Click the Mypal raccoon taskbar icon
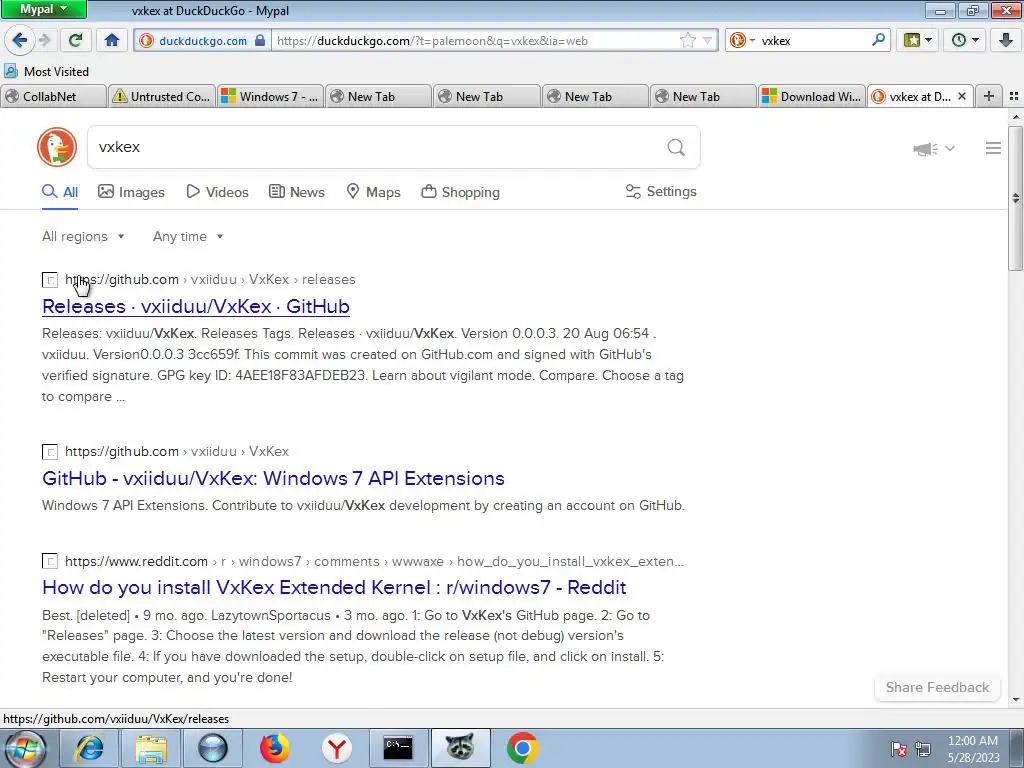1024x768 pixels. coord(460,748)
